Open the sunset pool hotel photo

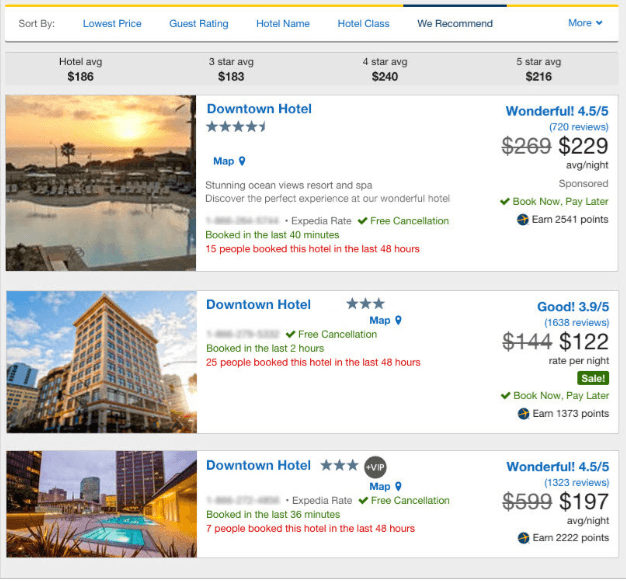[101, 183]
